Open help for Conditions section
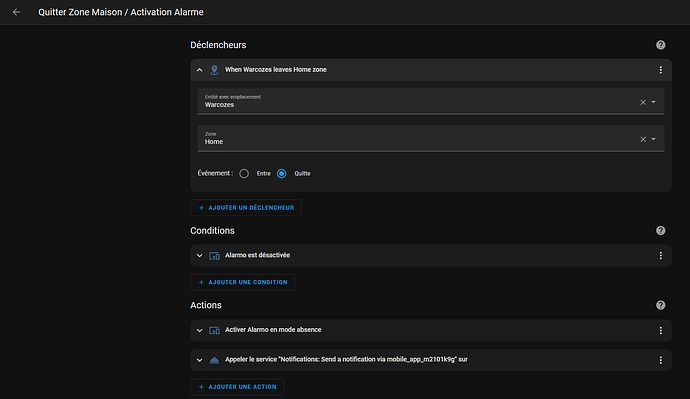Image resolution: width=690 pixels, height=399 pixels. pos(660,231)
